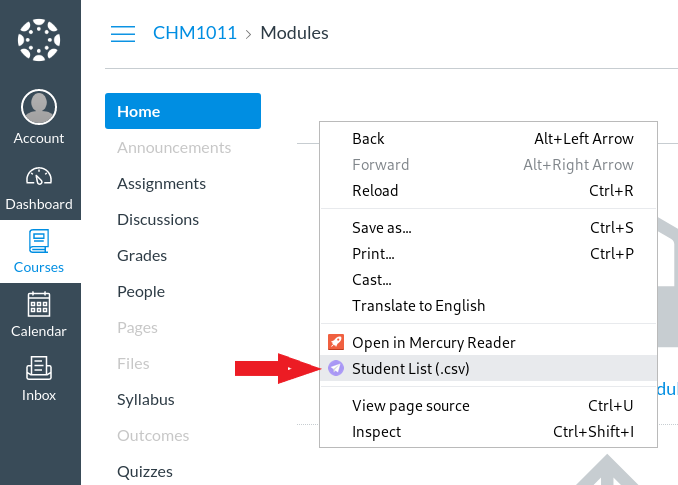The width and height of the screenshot is (678, 485).
Task: Toggle the hamburger course menu icon
Action: (122, 34)
